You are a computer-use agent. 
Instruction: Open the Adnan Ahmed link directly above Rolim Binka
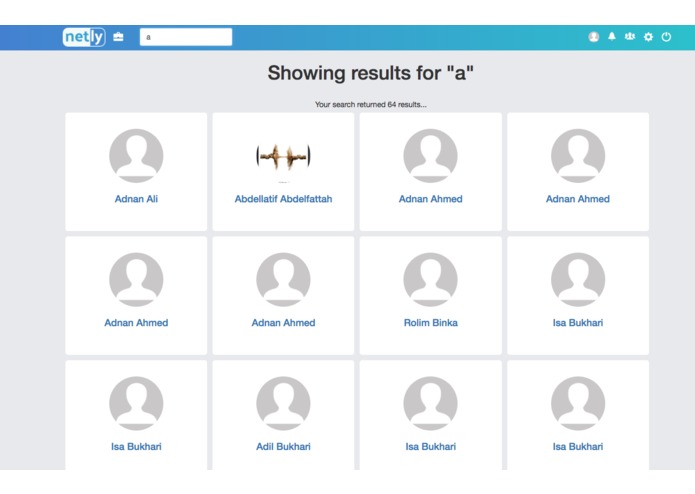point(430,199)
